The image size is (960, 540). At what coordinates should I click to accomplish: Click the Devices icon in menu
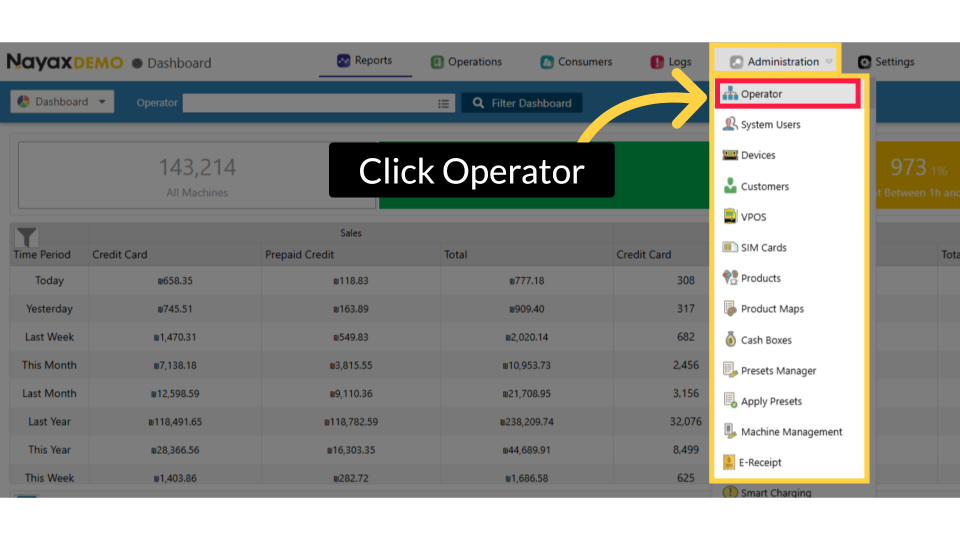pos(730,155)
